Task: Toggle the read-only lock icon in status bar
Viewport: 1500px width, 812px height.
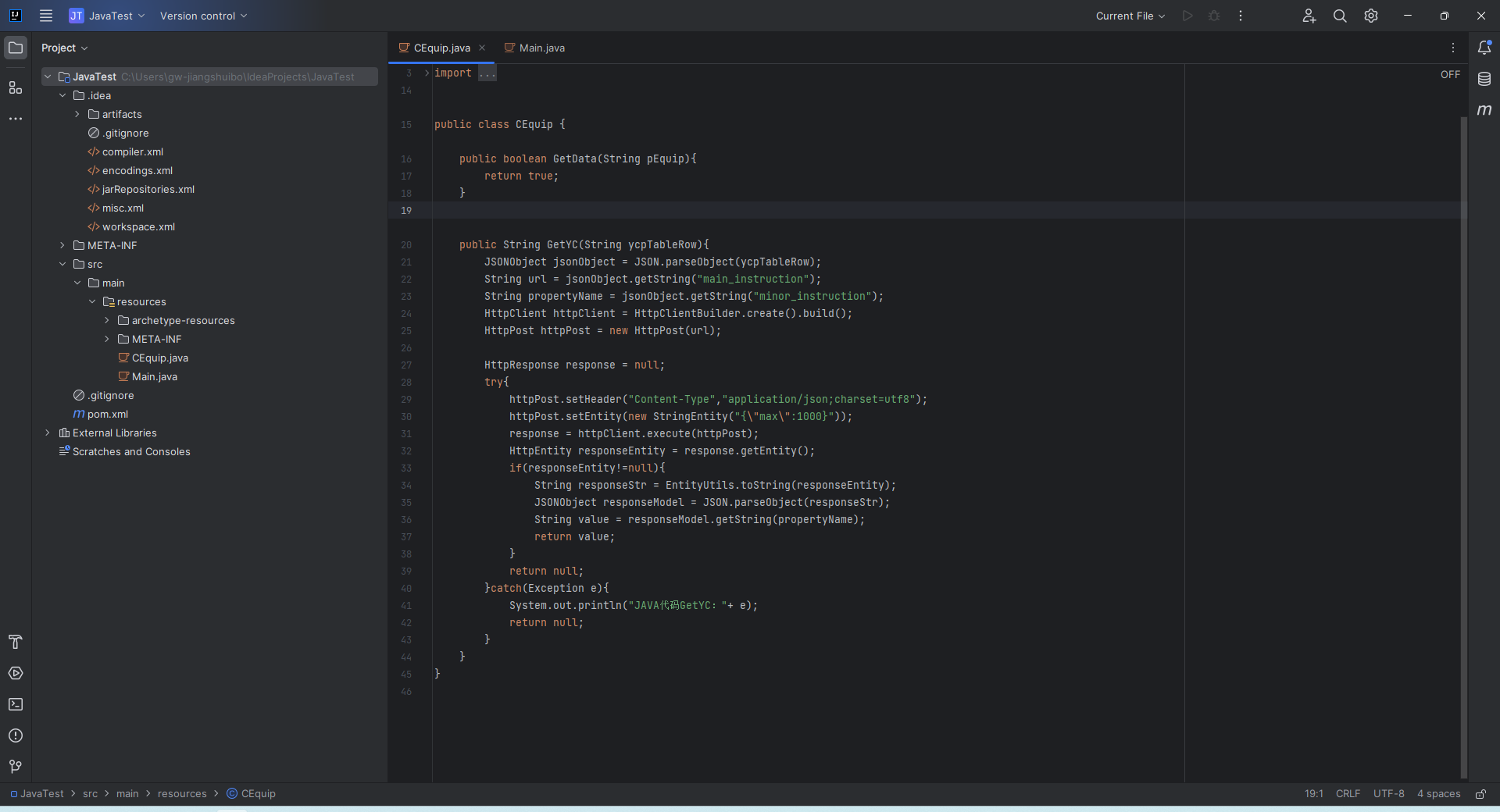Action: (x=1480, y=793)
